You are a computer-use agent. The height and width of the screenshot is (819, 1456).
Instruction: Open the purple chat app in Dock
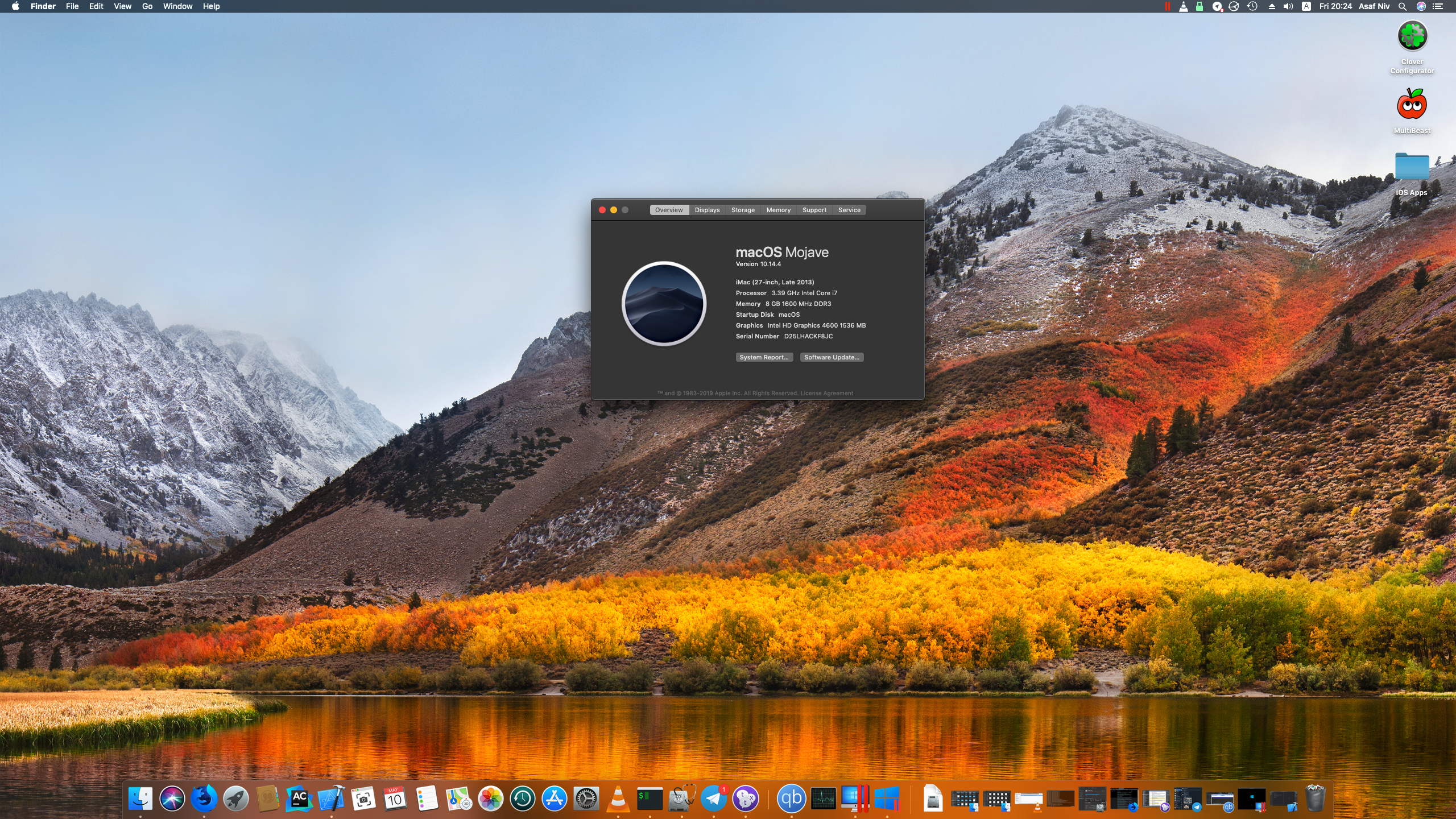coord(746,799)
